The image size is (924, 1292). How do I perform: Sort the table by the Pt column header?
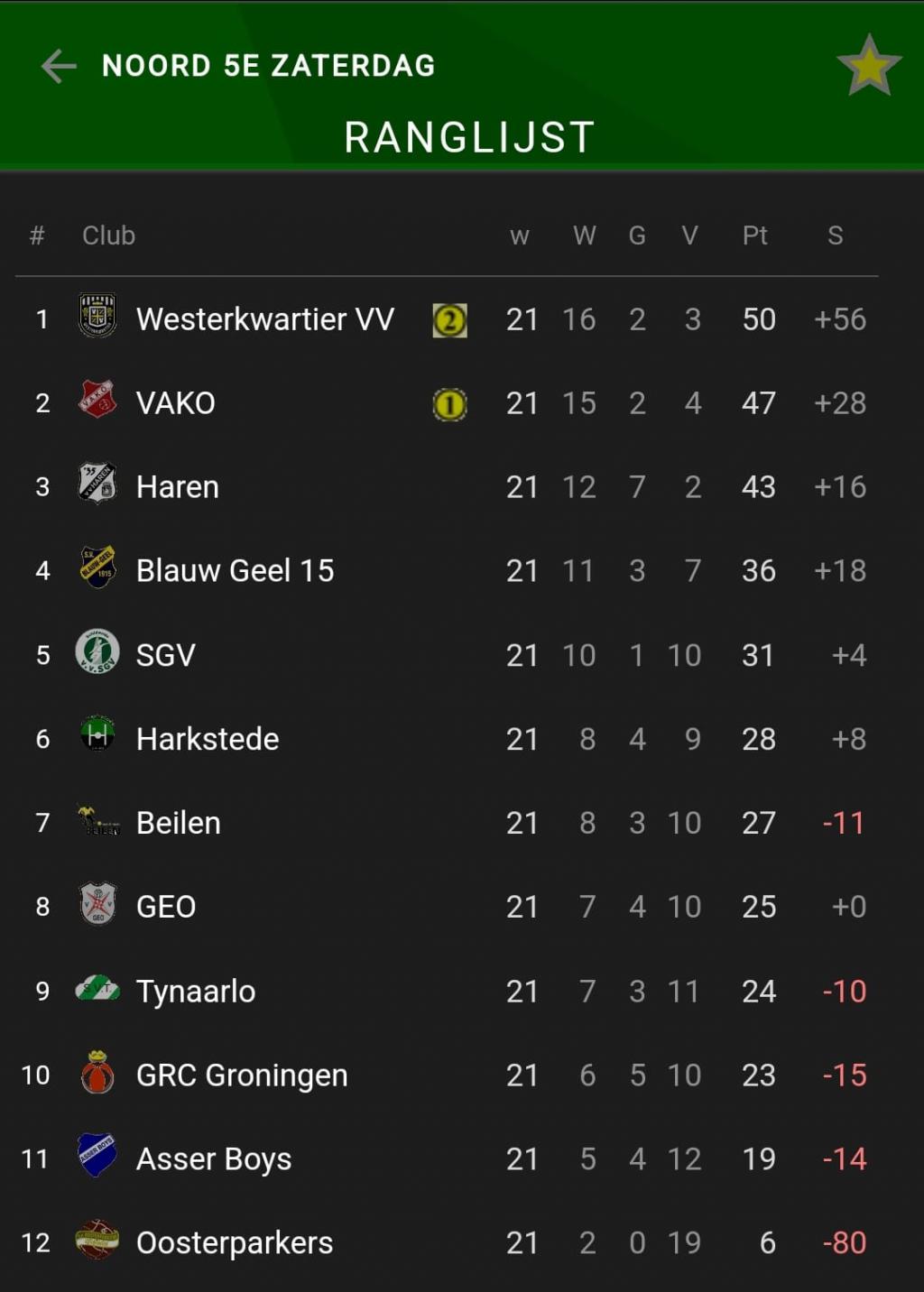click(x=755, y=235)
